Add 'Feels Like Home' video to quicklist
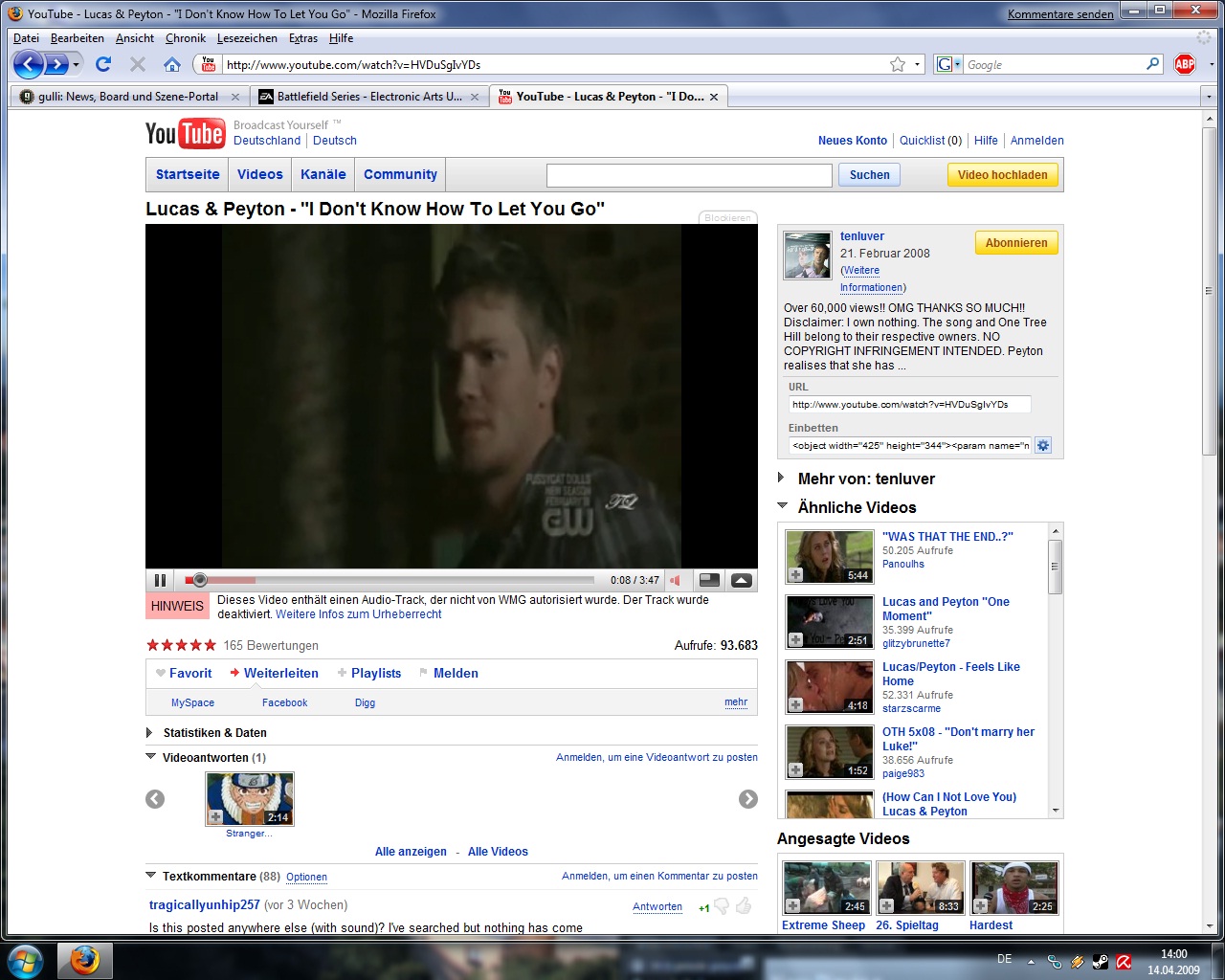This screenshot has width=1225, height=980. pyautogui.click(x=795, y=705)
